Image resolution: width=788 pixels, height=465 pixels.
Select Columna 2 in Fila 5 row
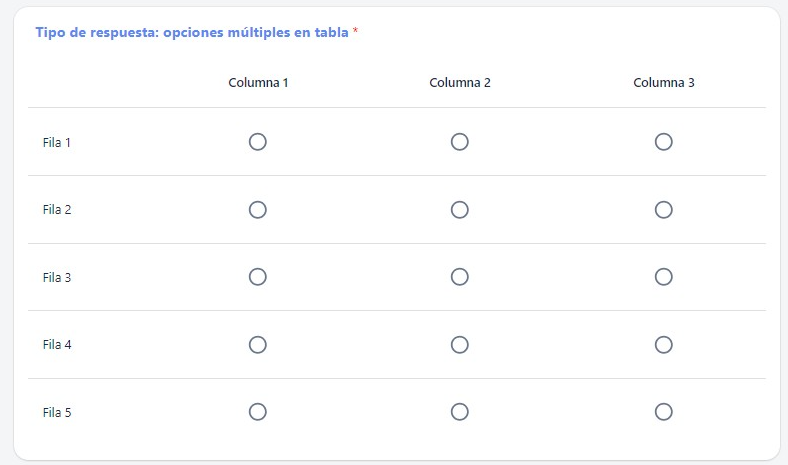coord(460,411)
